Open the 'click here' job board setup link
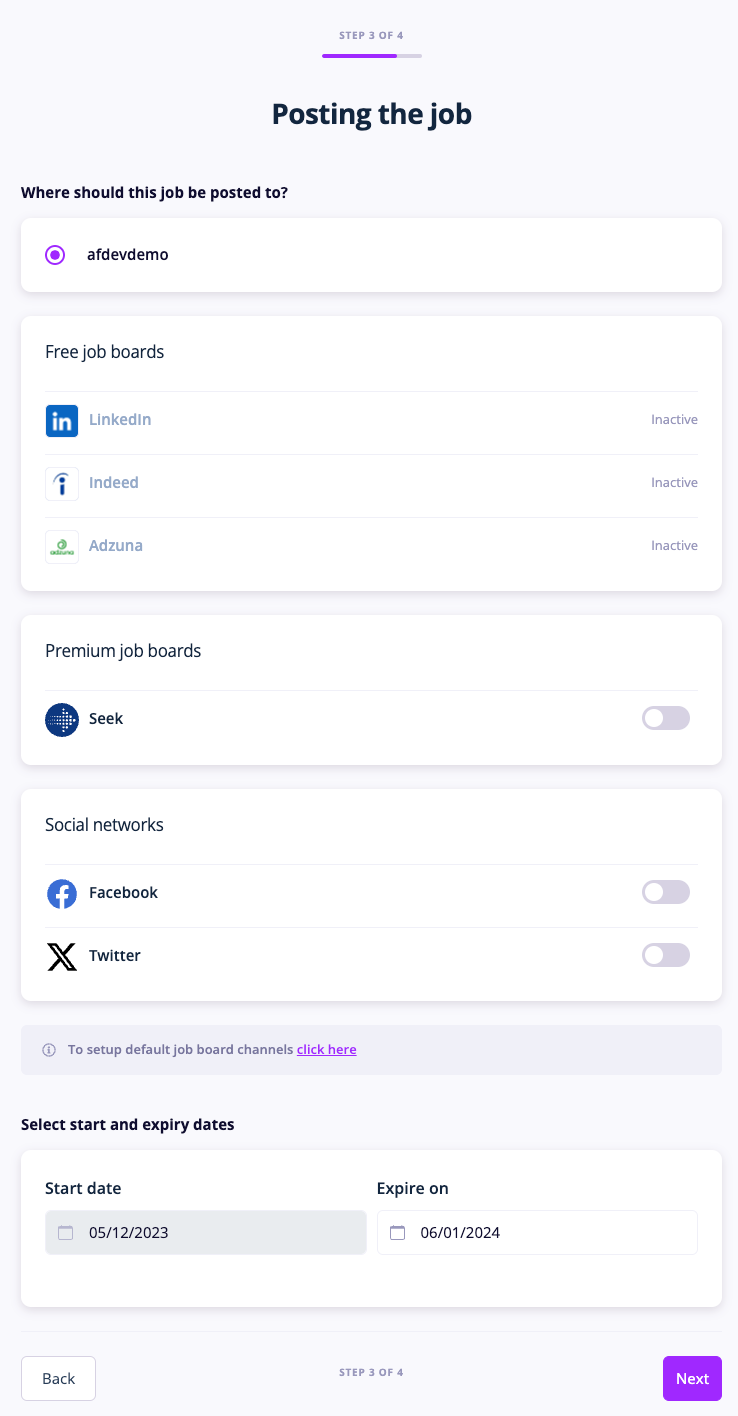This screenshot has width=738, height=1416. pos(326,1049)
